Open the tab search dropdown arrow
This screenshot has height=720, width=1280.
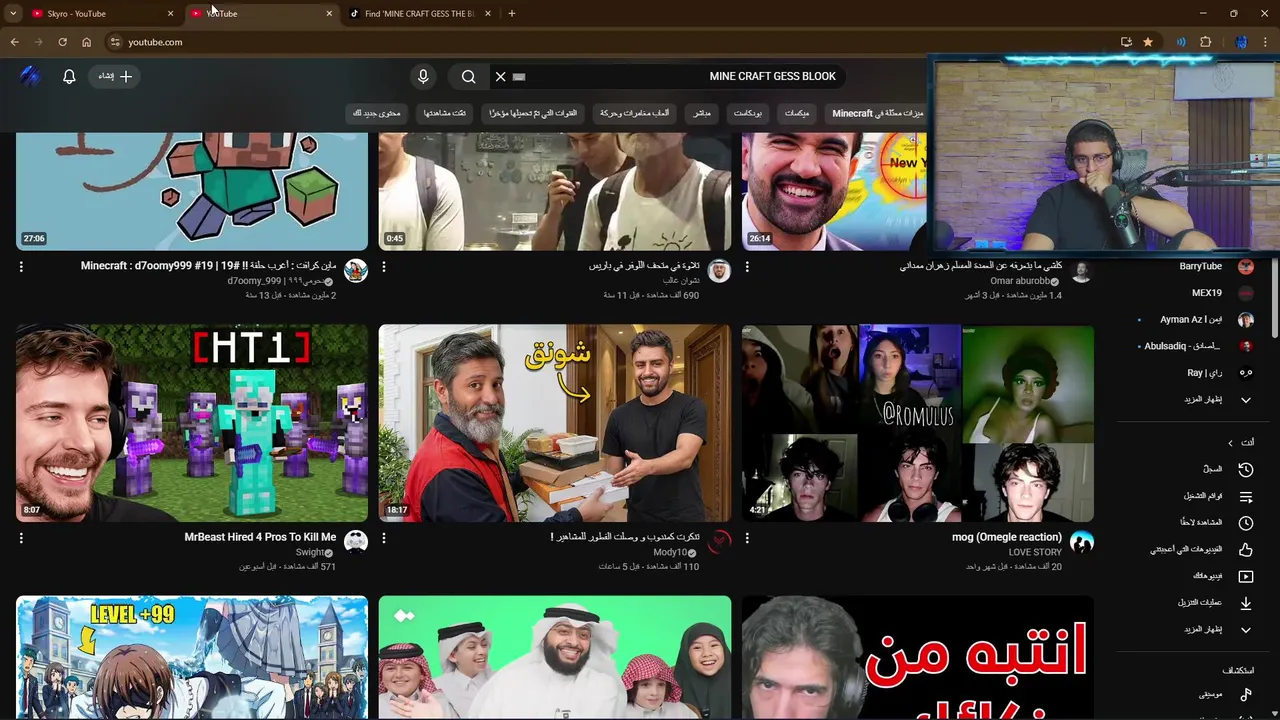(13, 14)
